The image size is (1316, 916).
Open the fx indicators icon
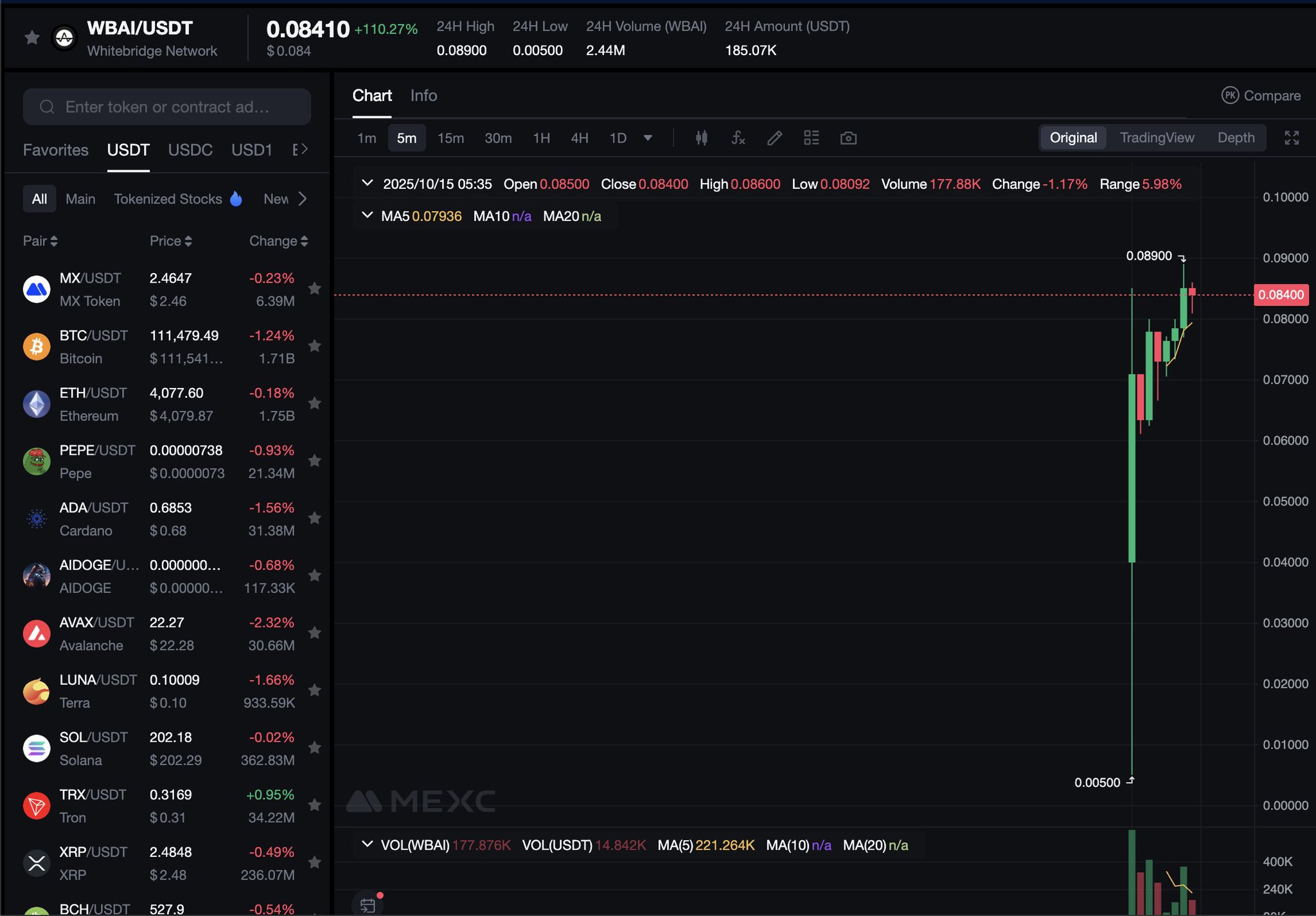[x=738, y=138]
